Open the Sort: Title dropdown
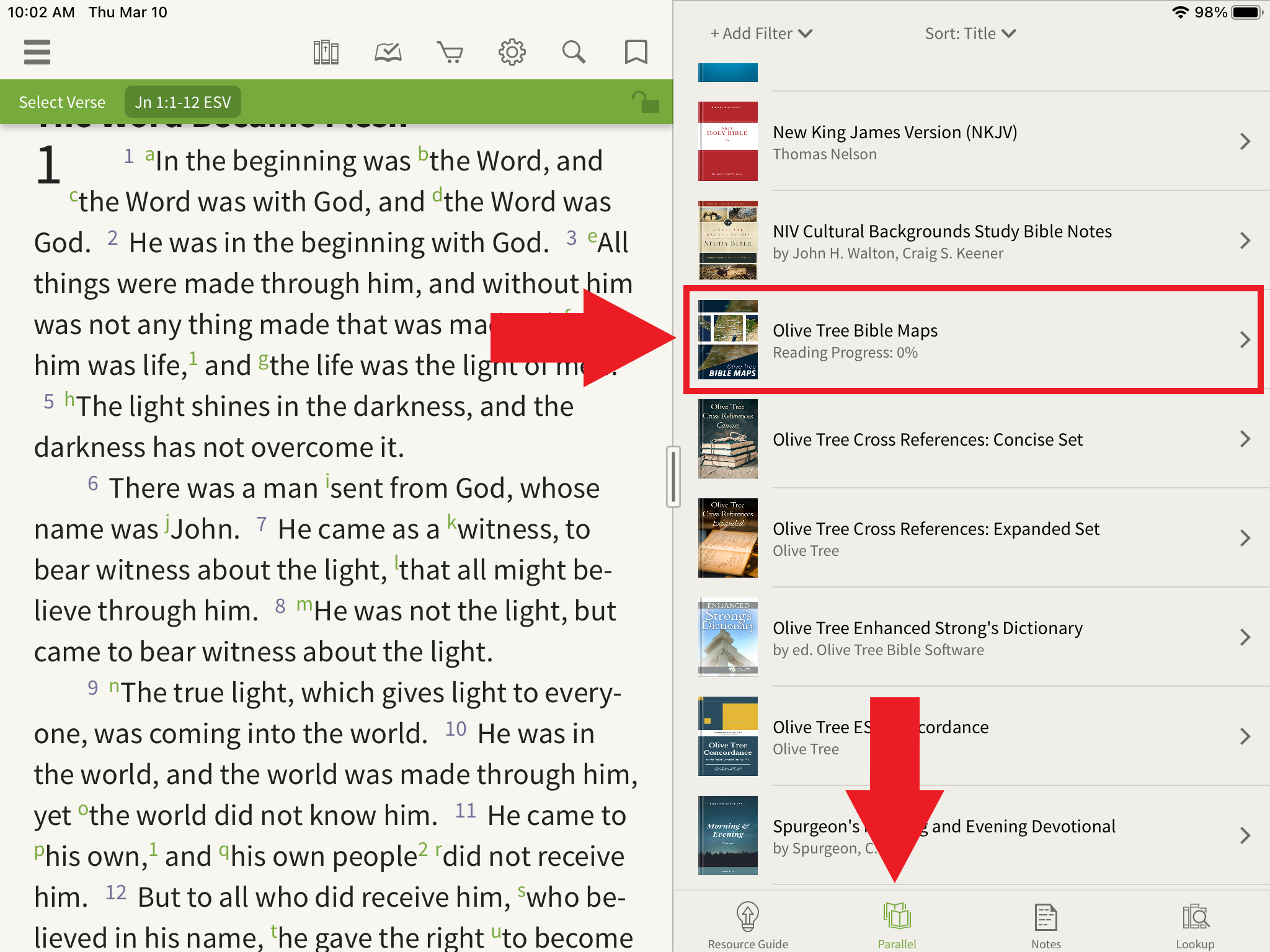The height and width of the screenshot is (952, 1270). 970,33
